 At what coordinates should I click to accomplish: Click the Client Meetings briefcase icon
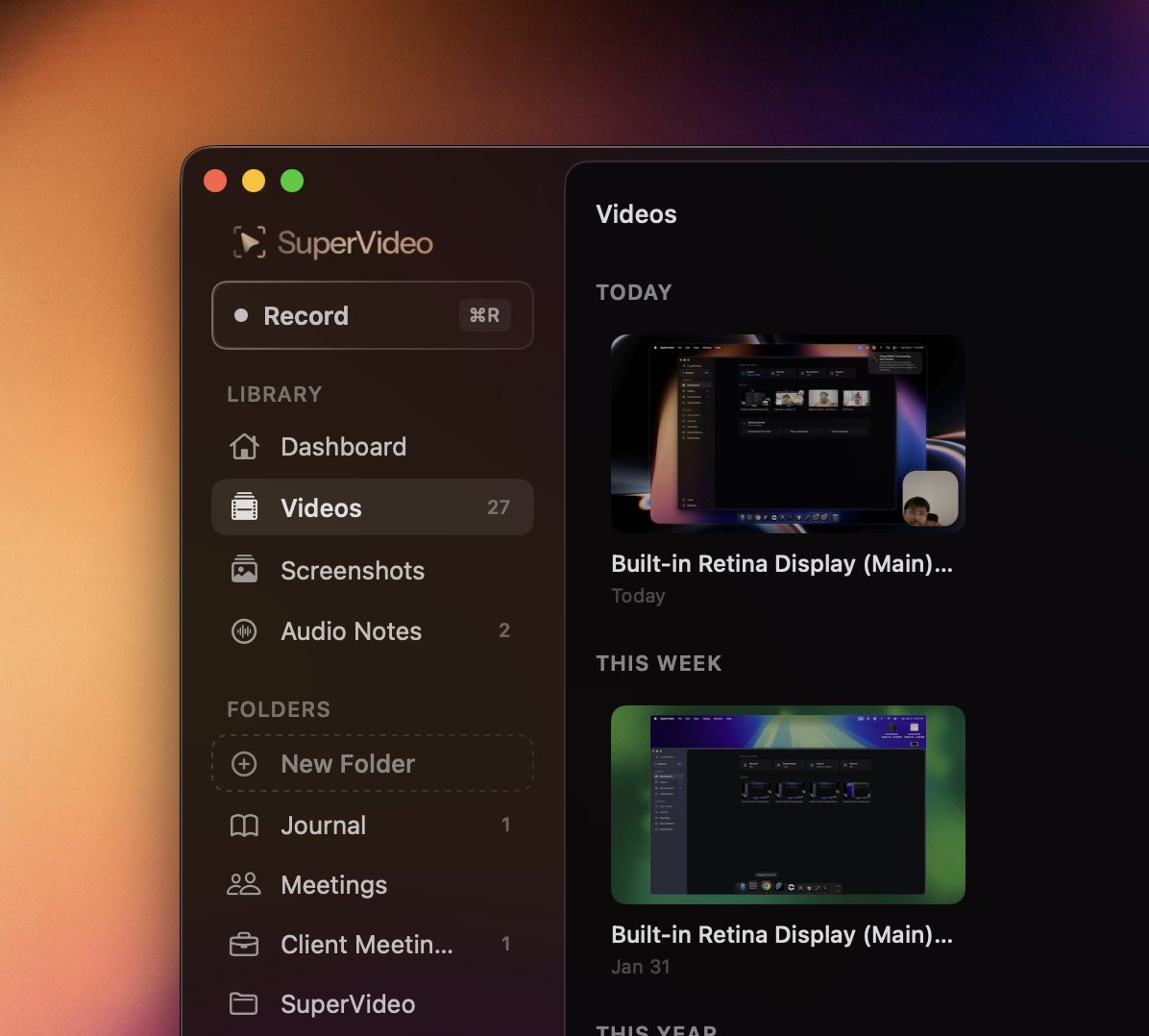click(244, 945)
